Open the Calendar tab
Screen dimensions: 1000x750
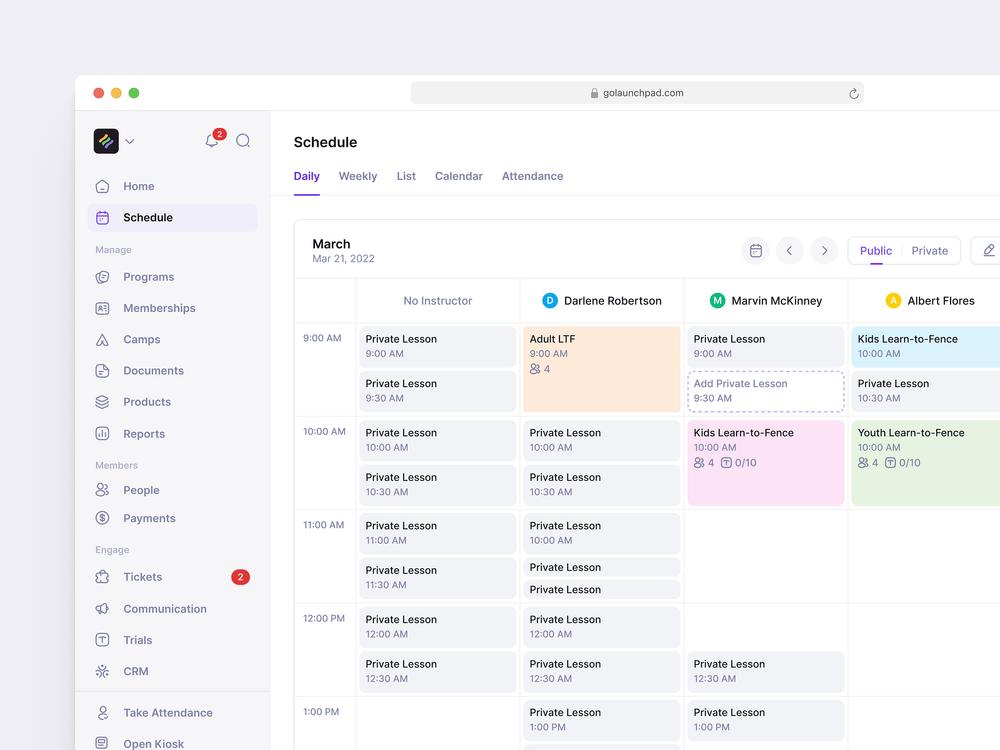459,176
